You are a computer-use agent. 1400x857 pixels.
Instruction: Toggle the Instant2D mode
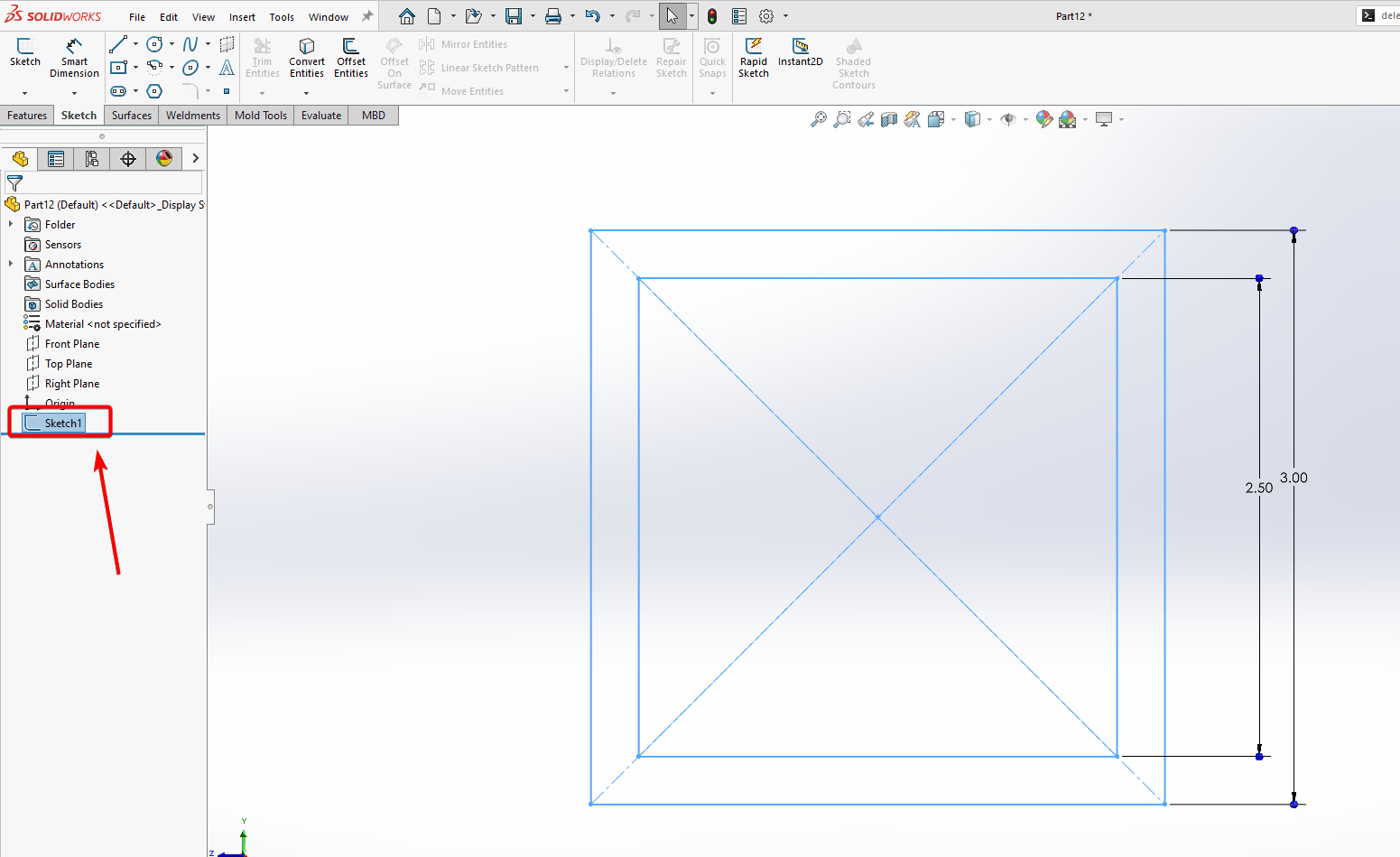point(800,56)
